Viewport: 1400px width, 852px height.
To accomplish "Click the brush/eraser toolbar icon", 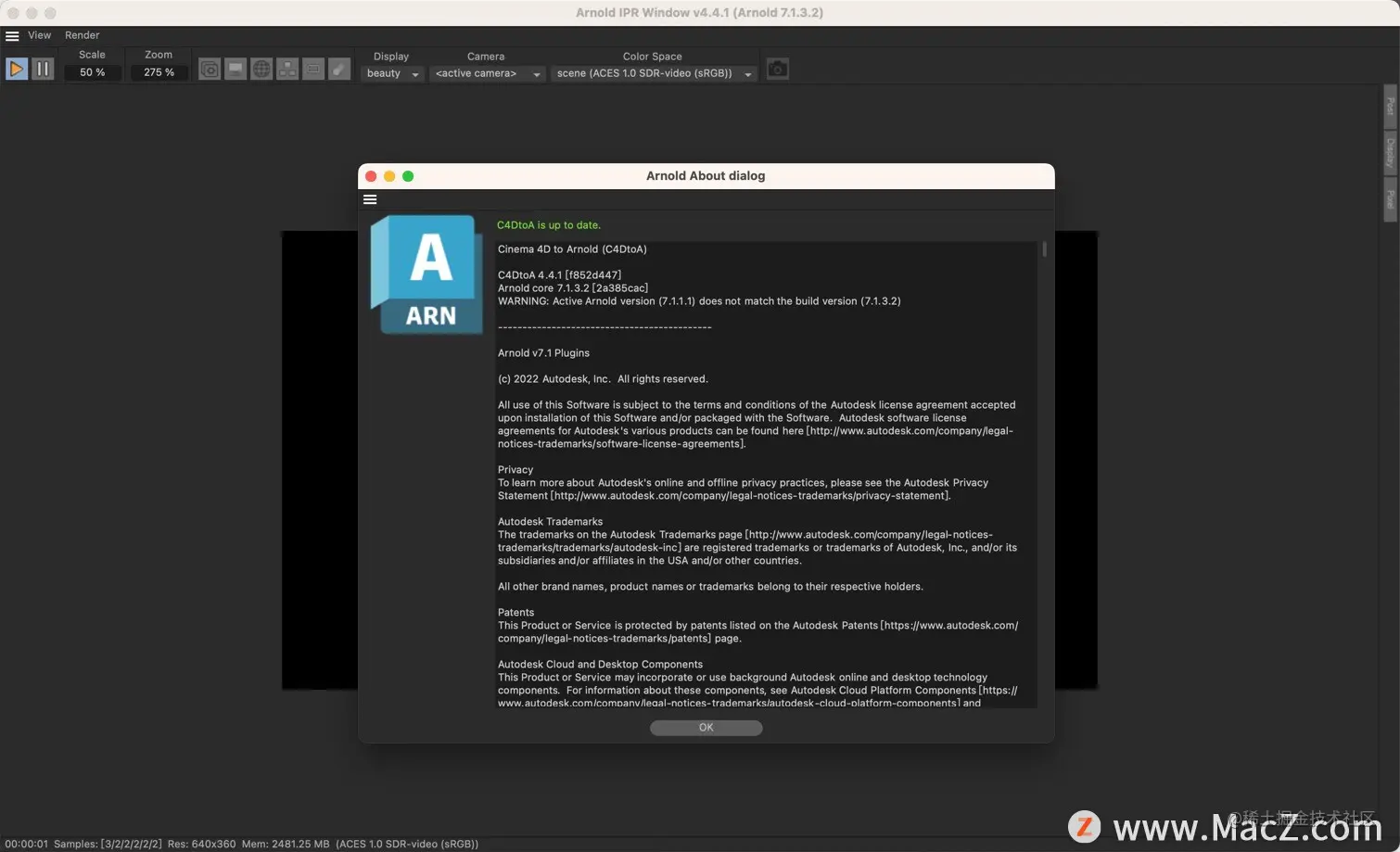I will 339,70.
